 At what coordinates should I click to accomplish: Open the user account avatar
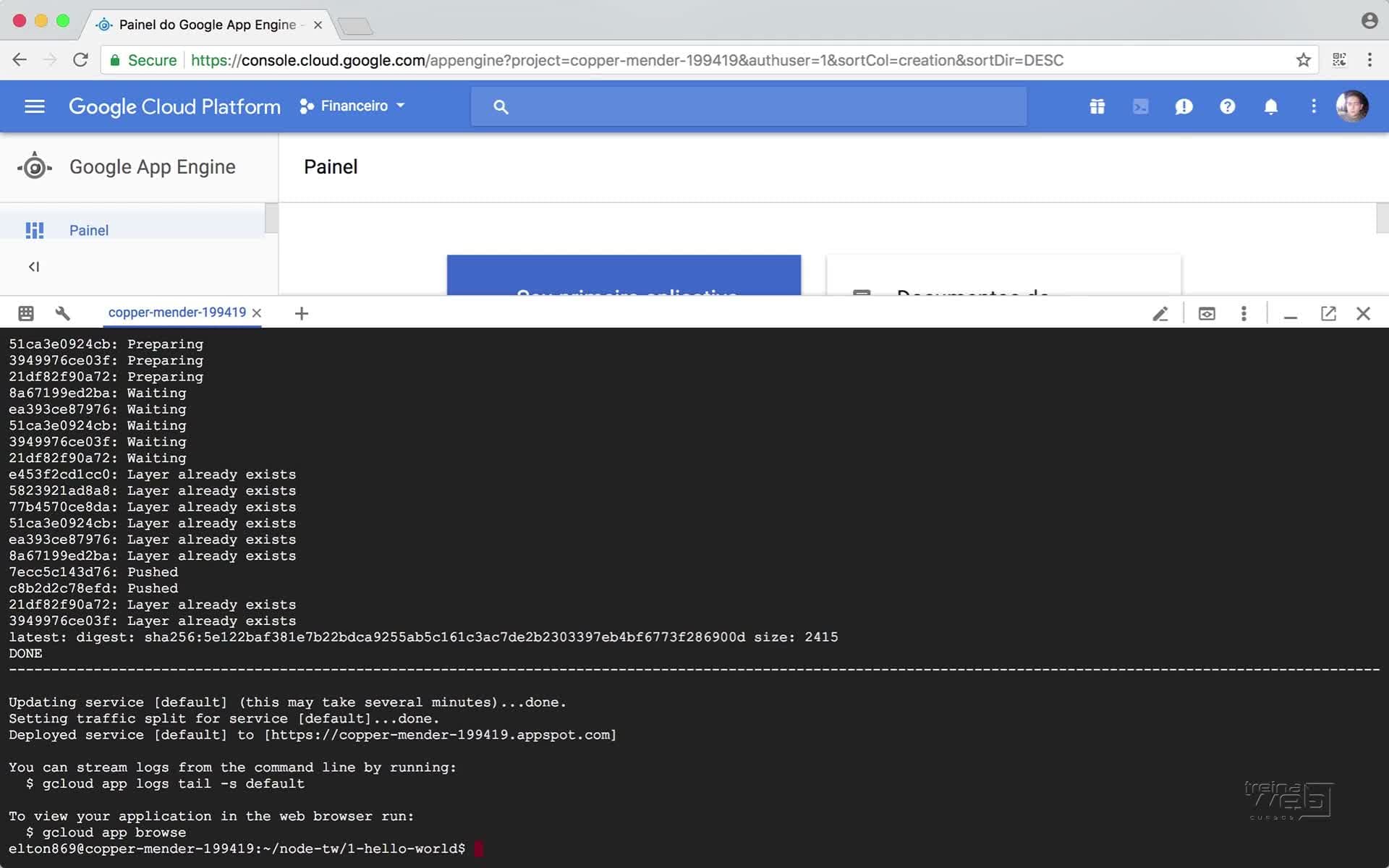pyautogui.click(x=1351, y=106)
